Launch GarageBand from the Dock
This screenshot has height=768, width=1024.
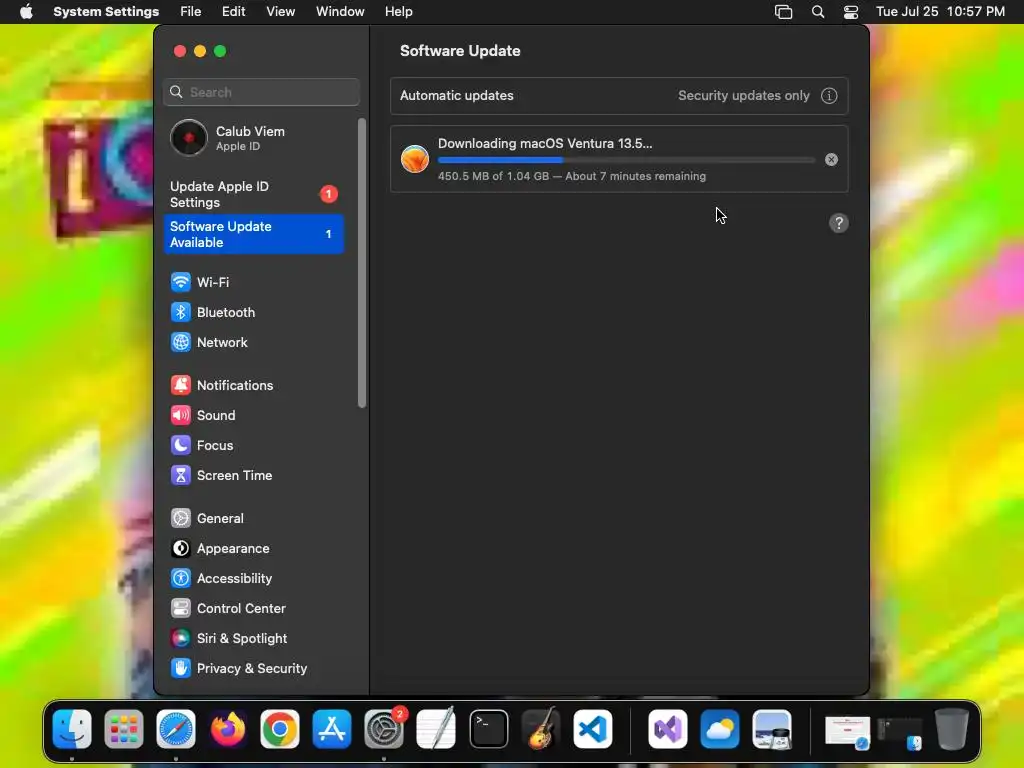(x=541, y=729)
